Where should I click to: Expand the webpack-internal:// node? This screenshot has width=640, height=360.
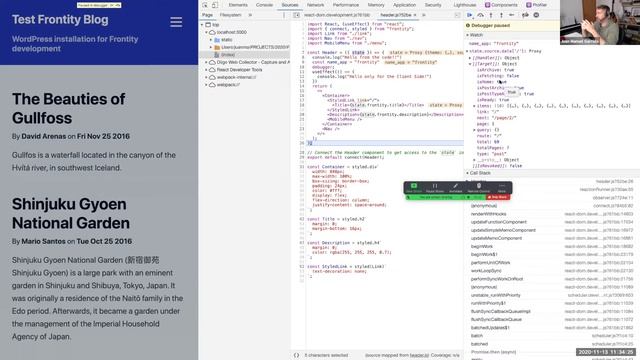click(x=207, y=77)
